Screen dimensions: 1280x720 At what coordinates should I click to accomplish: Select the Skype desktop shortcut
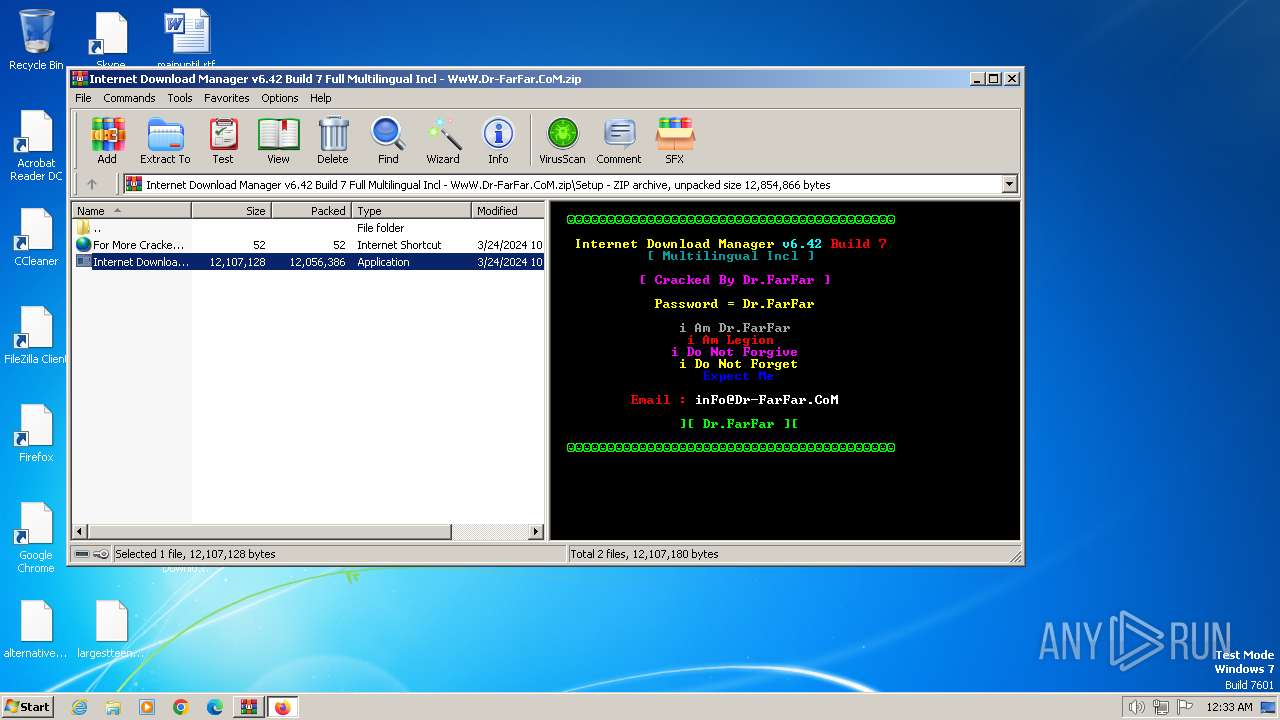pos(111,40)
